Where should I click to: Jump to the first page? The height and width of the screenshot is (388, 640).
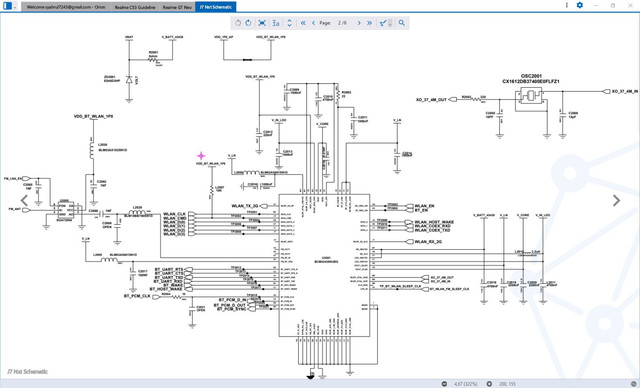[x=303, y=23]
